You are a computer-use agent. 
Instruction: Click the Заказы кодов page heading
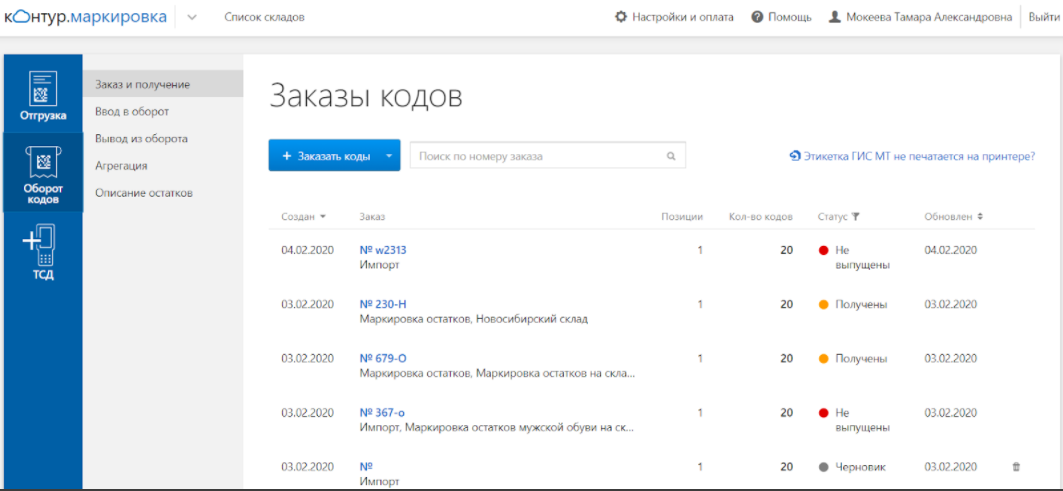366,96
